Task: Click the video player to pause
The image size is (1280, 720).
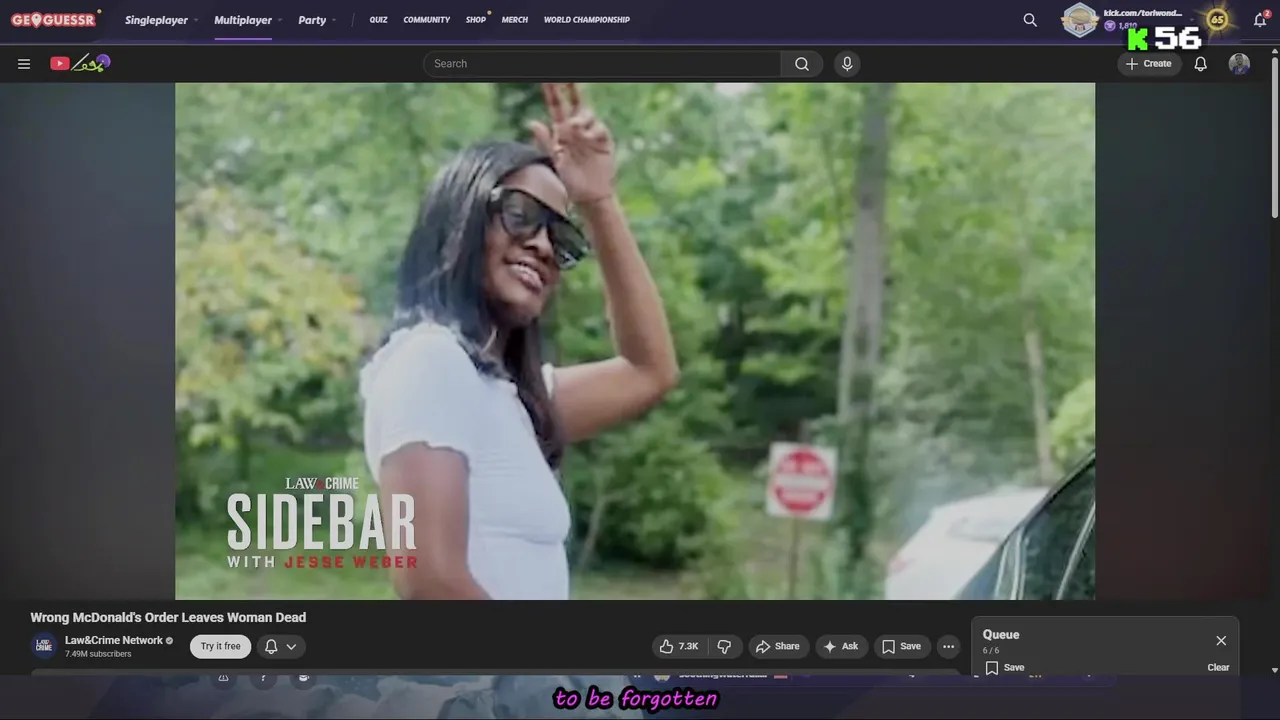Action: point(635,341)
